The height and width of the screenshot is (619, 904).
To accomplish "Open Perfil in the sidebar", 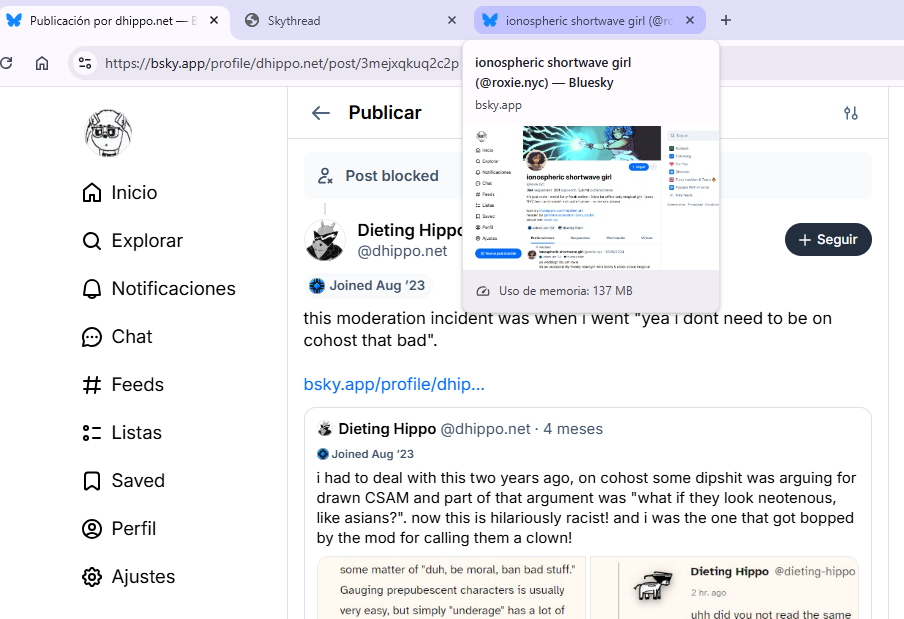I will (92, 529).
